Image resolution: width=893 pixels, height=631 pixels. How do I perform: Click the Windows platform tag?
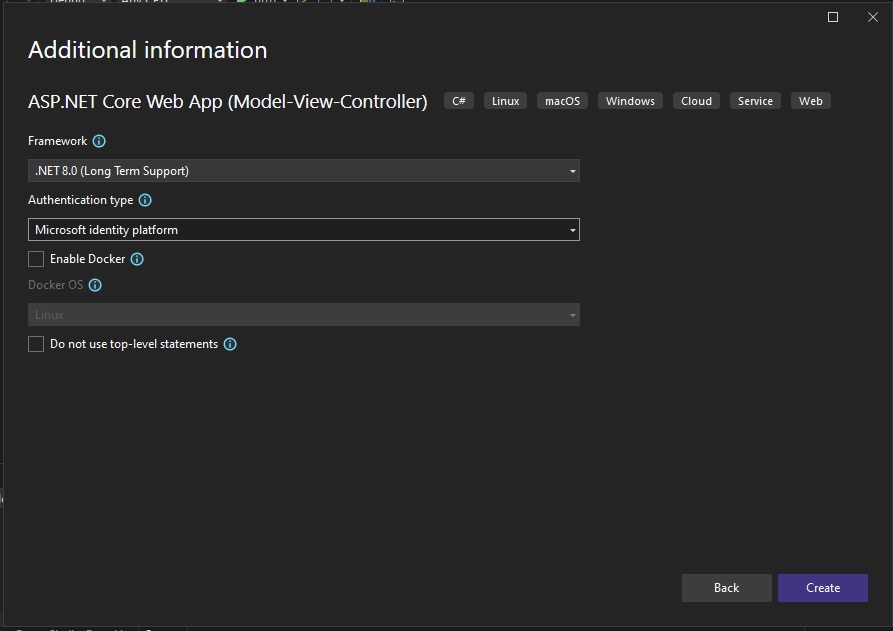tap(630, 101)
